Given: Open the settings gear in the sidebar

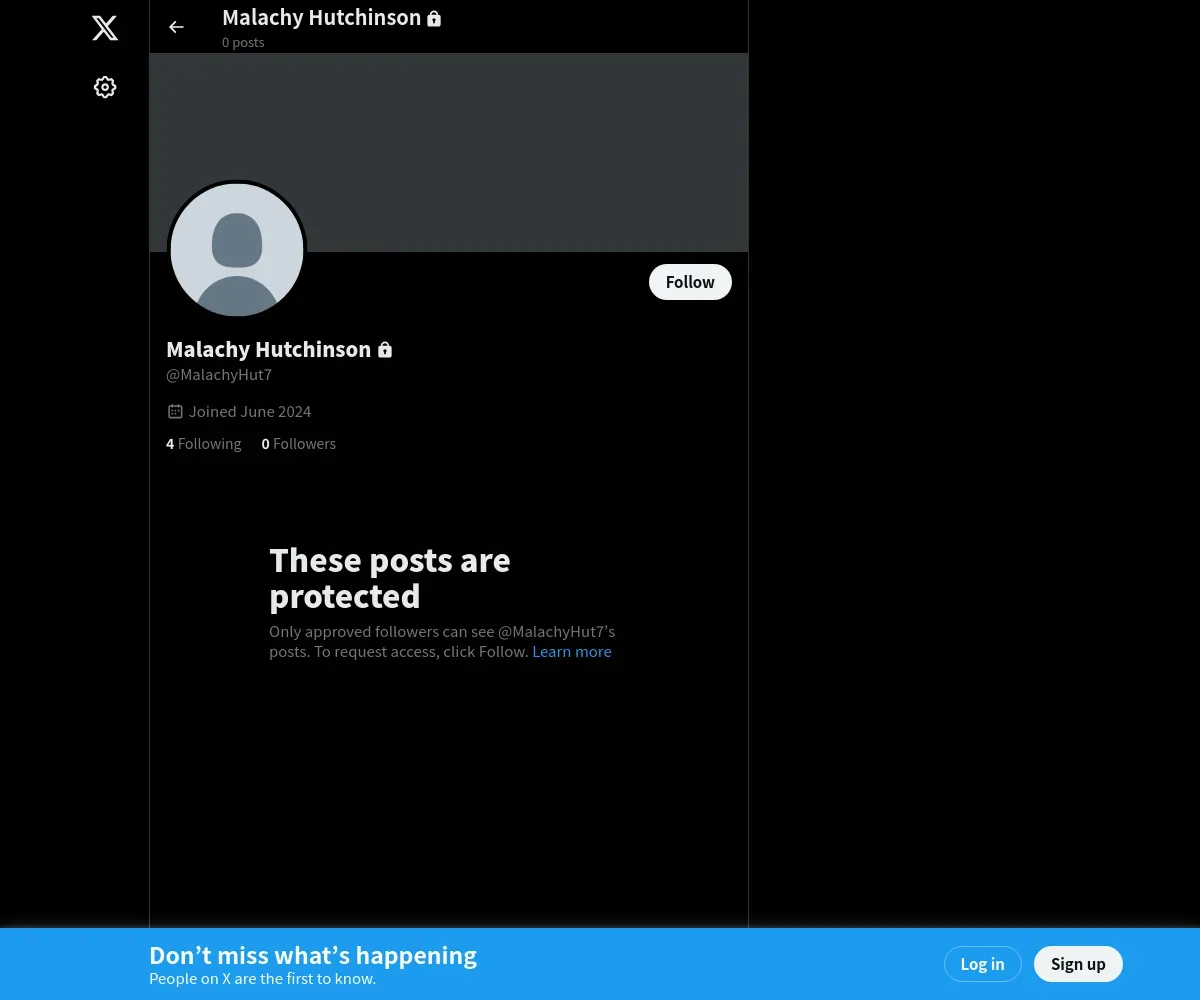Looking at the screenshot, I should click(105, 87).
